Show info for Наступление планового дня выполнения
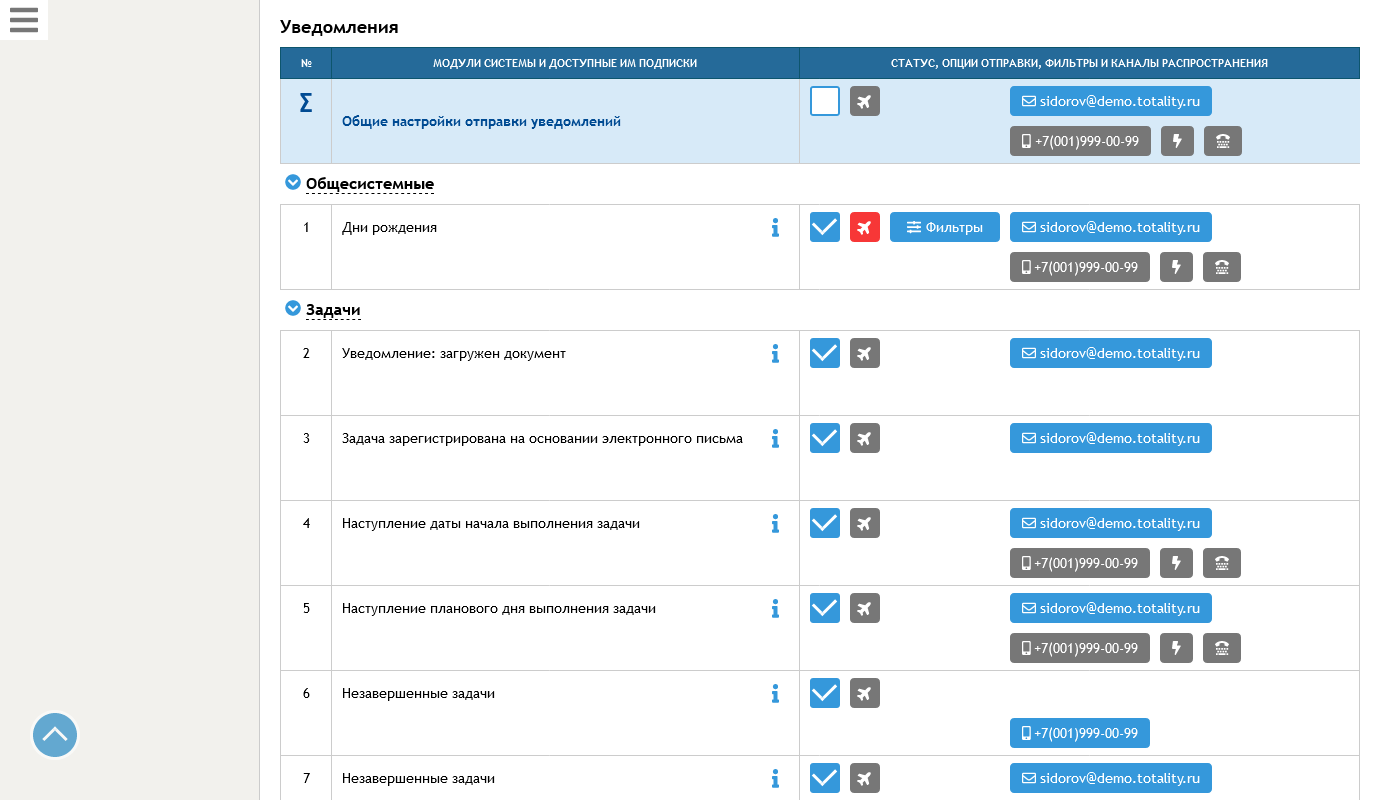Viewport: 1380px width, 800px height. [775, 608]
